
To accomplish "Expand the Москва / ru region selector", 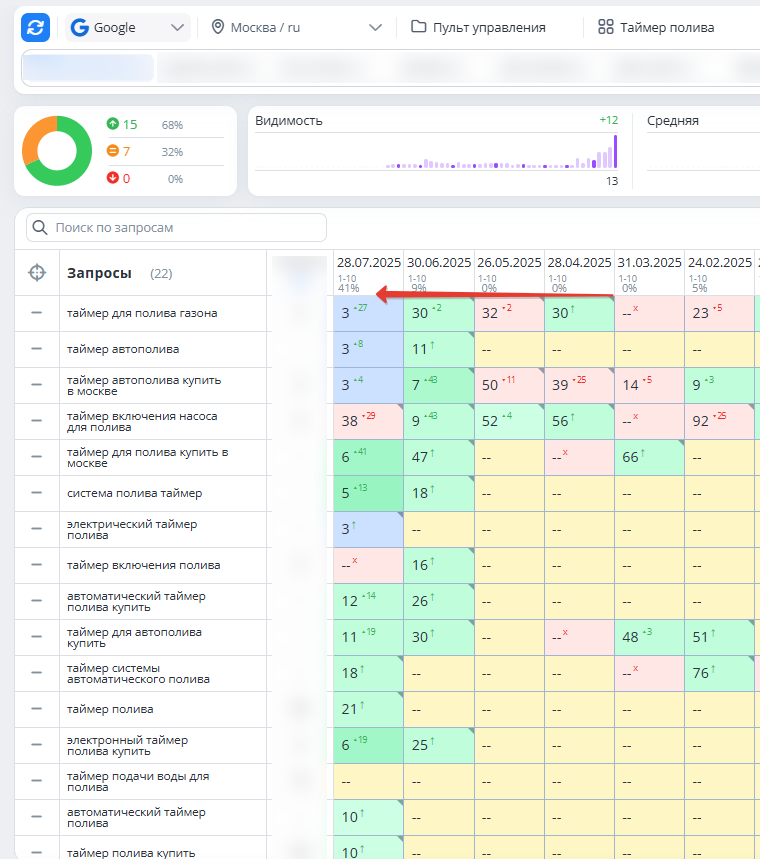I will tap(297, 27).
